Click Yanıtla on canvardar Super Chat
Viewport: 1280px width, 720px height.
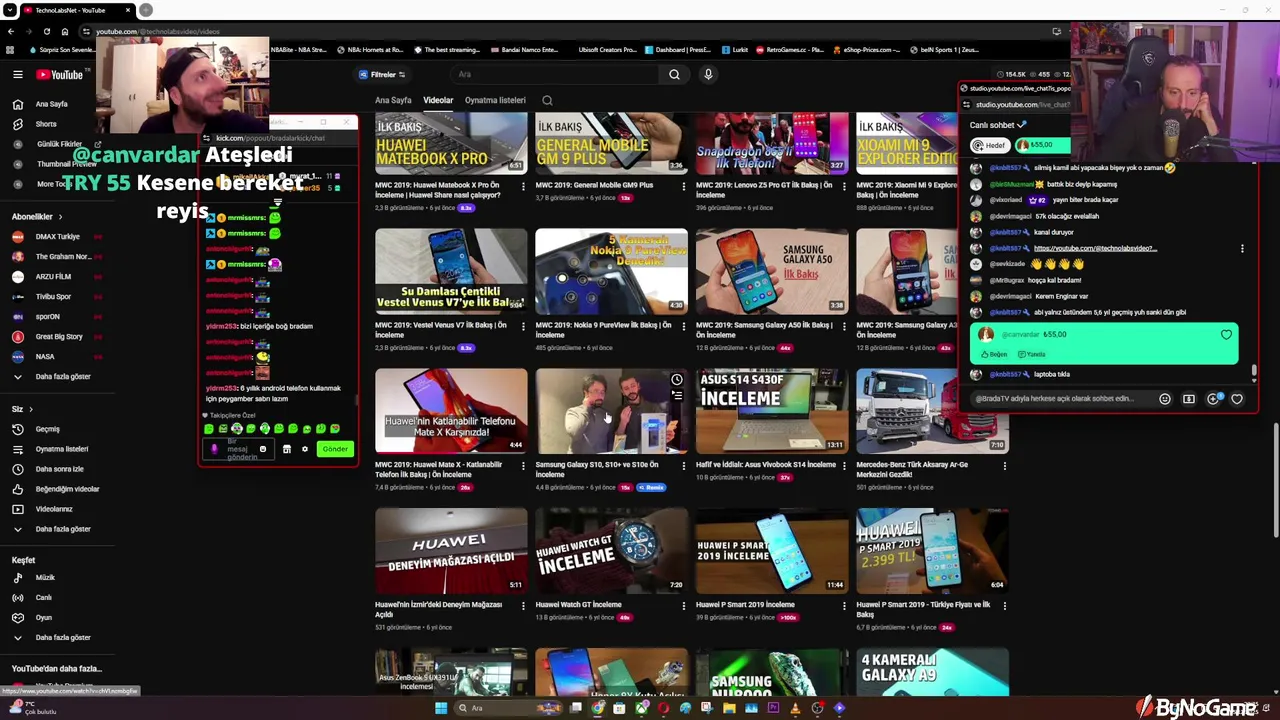point(1031,354)
